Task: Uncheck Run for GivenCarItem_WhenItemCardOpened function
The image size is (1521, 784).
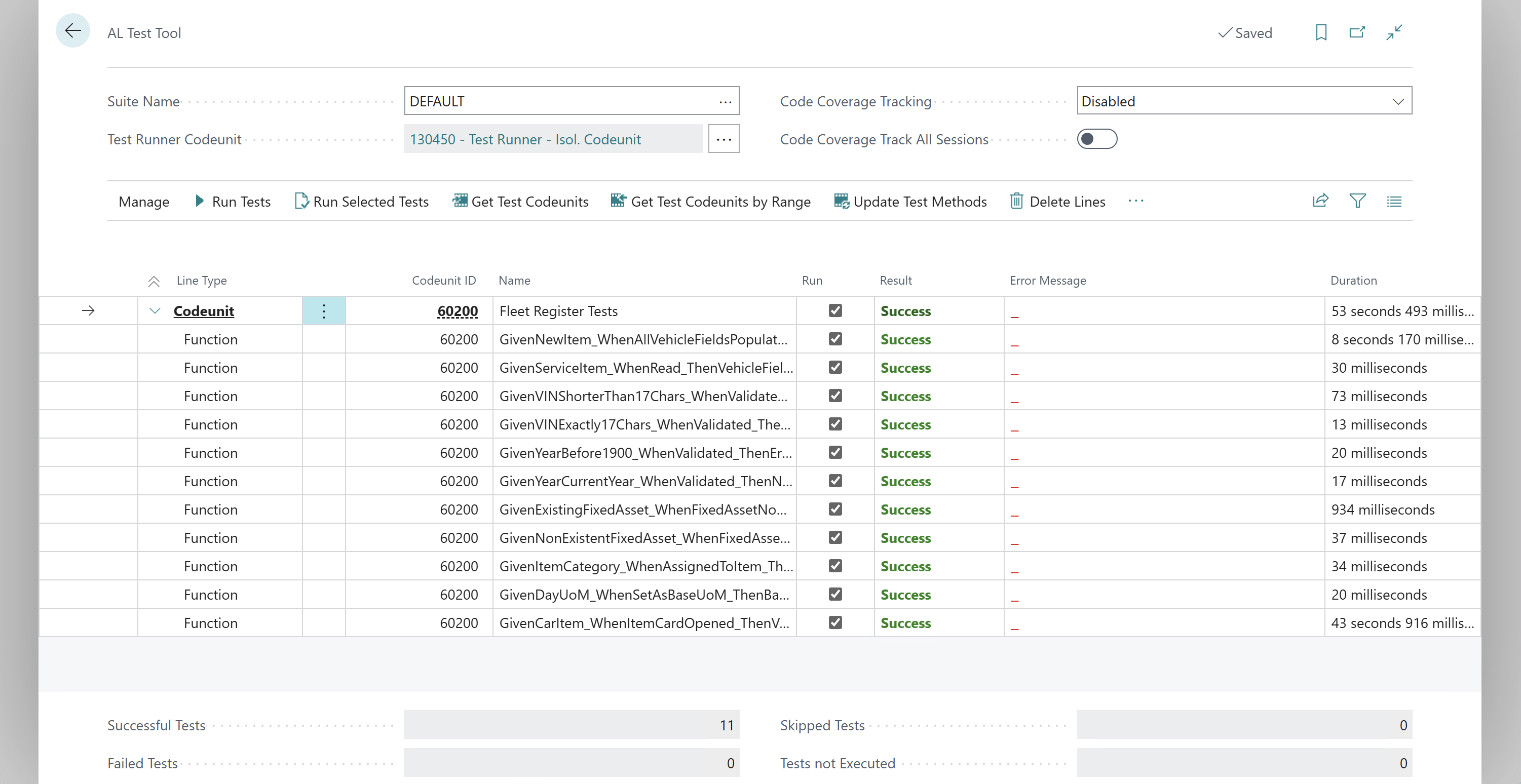Action: [x=835, y=622]
